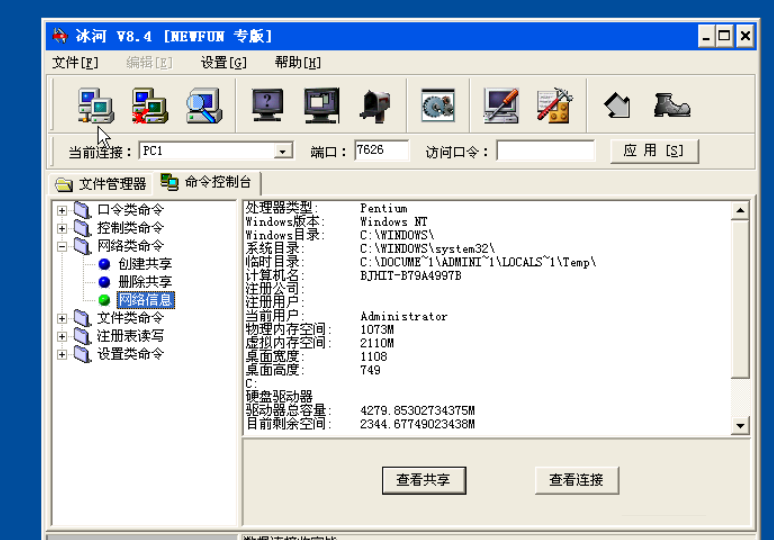The width and height of the screenshot is (774, 540).
Task: Expand the 文件类命令 tree node
Action: (62, 318)
